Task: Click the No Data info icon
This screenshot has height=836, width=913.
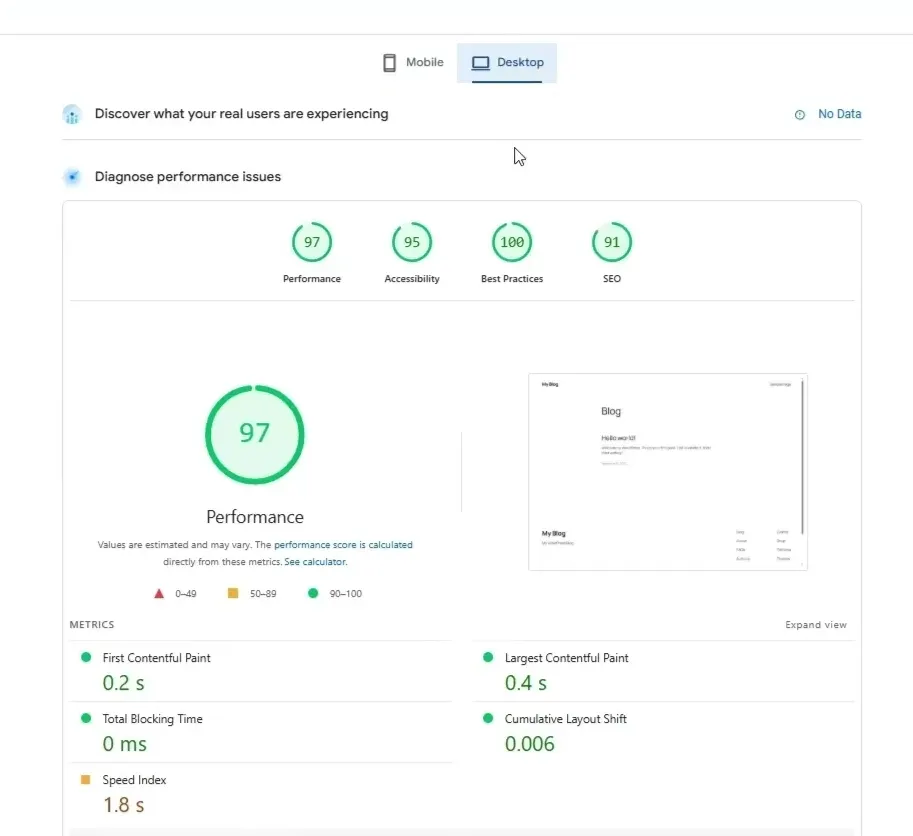Action: [799, 115]
